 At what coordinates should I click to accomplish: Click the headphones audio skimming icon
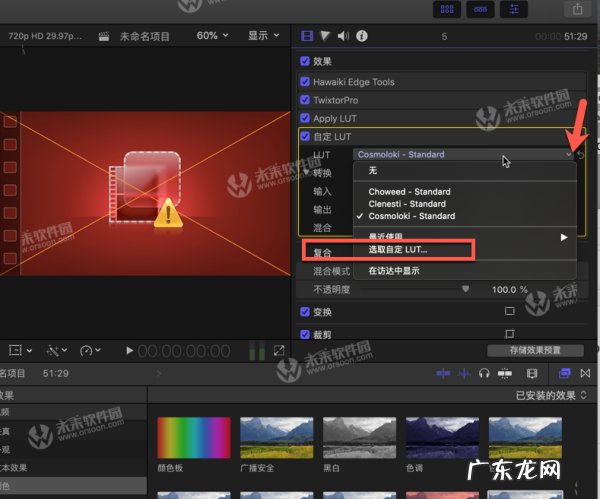(483, 373)
